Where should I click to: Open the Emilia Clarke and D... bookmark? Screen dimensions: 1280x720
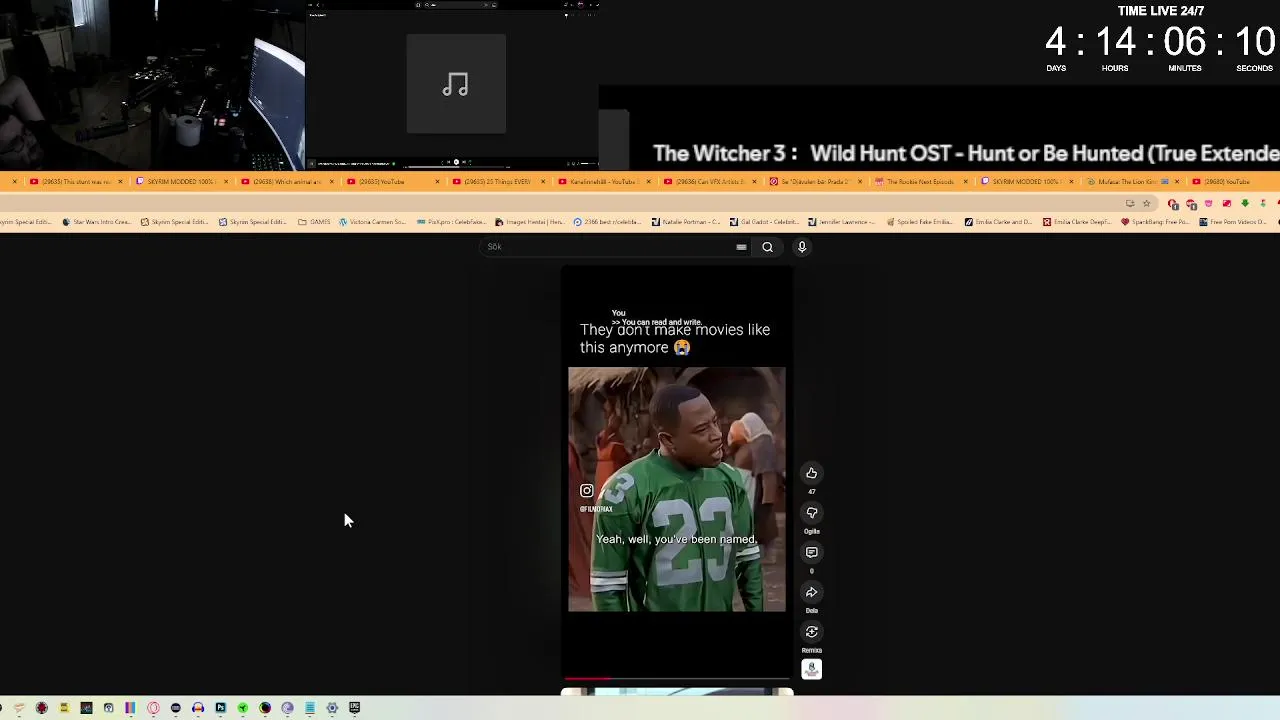(x=998, y=222)
